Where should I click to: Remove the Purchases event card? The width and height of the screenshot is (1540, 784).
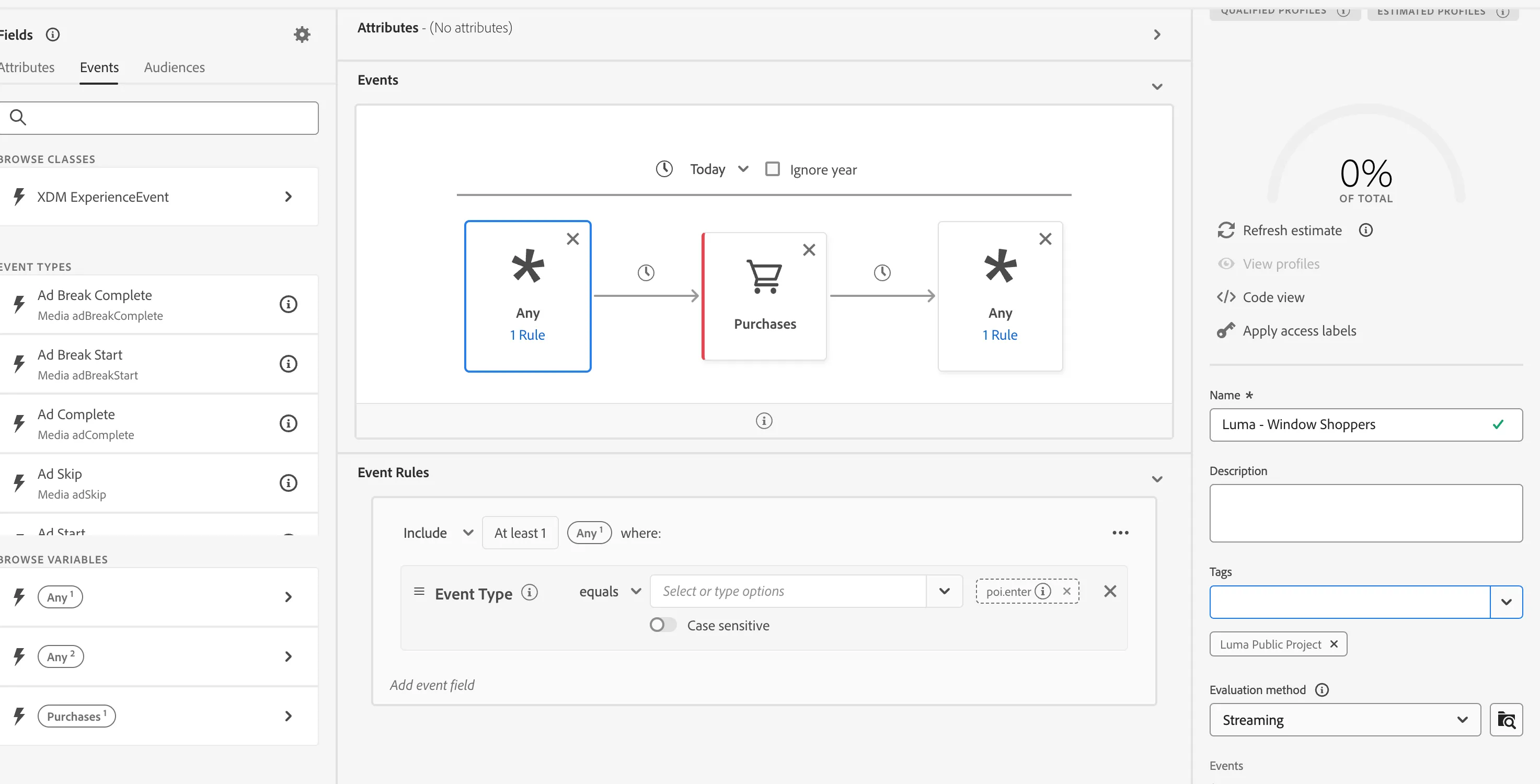click(x=809, y=250)
